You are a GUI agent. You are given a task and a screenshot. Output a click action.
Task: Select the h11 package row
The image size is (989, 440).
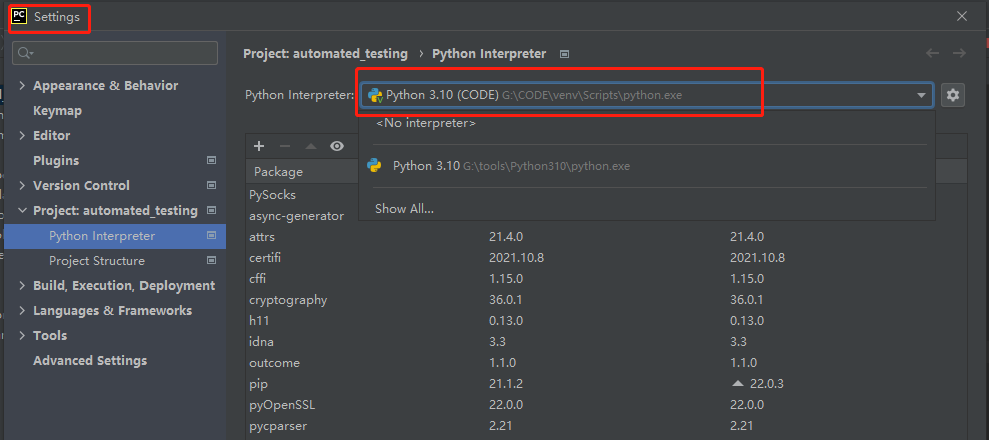pos(606,321)
